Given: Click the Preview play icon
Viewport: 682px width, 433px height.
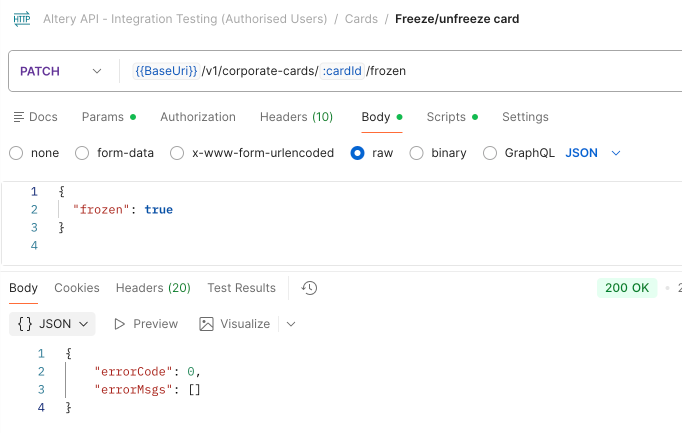Looking at the screenshot, I should pos(119,324).
